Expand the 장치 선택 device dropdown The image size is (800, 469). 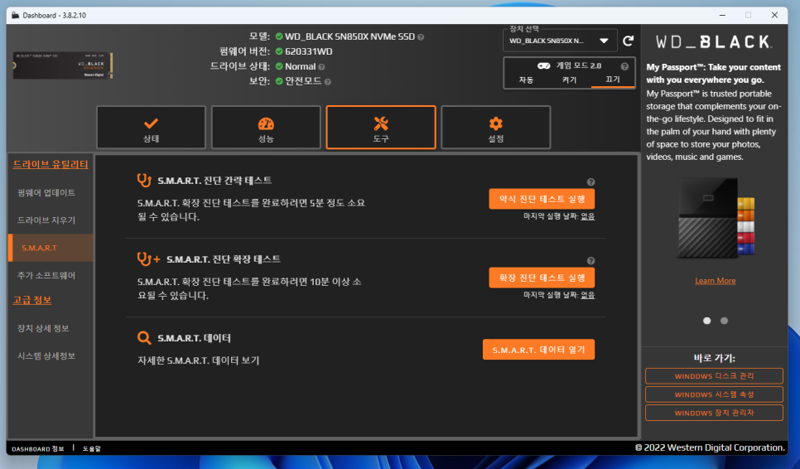pos(559,41)
